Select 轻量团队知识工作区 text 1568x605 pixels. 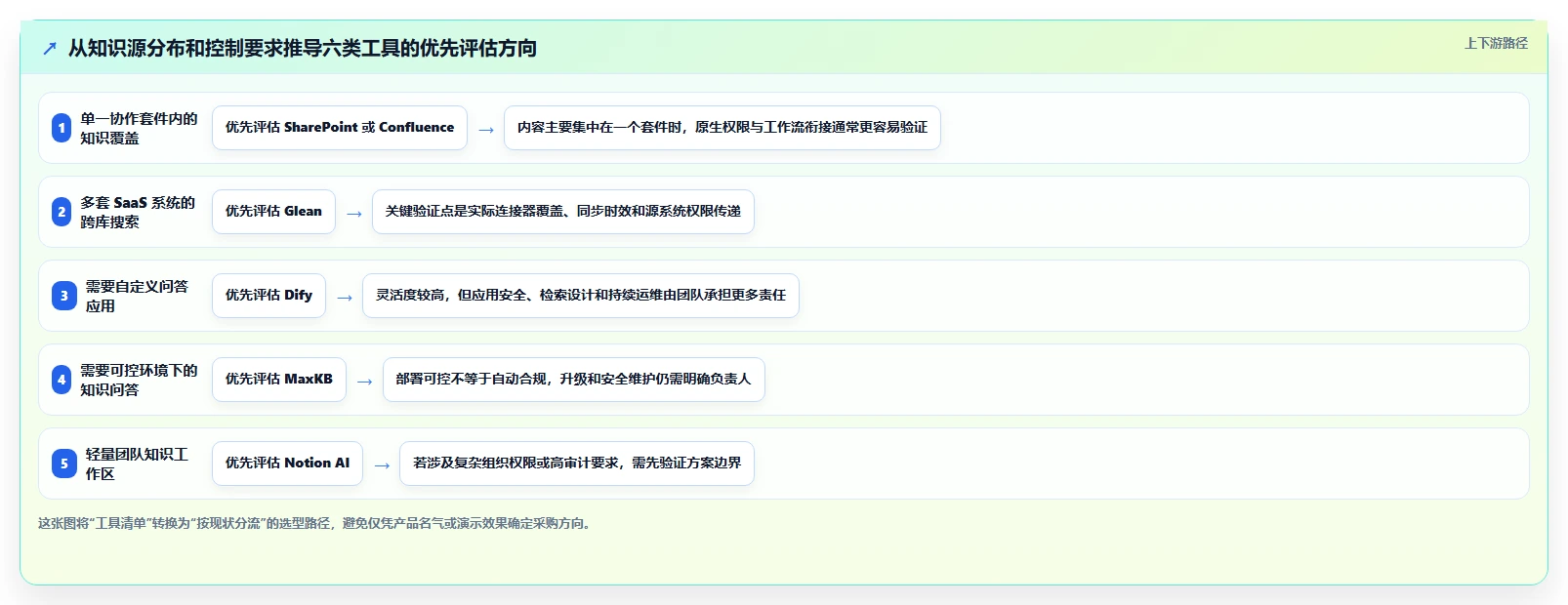[137, 464]
